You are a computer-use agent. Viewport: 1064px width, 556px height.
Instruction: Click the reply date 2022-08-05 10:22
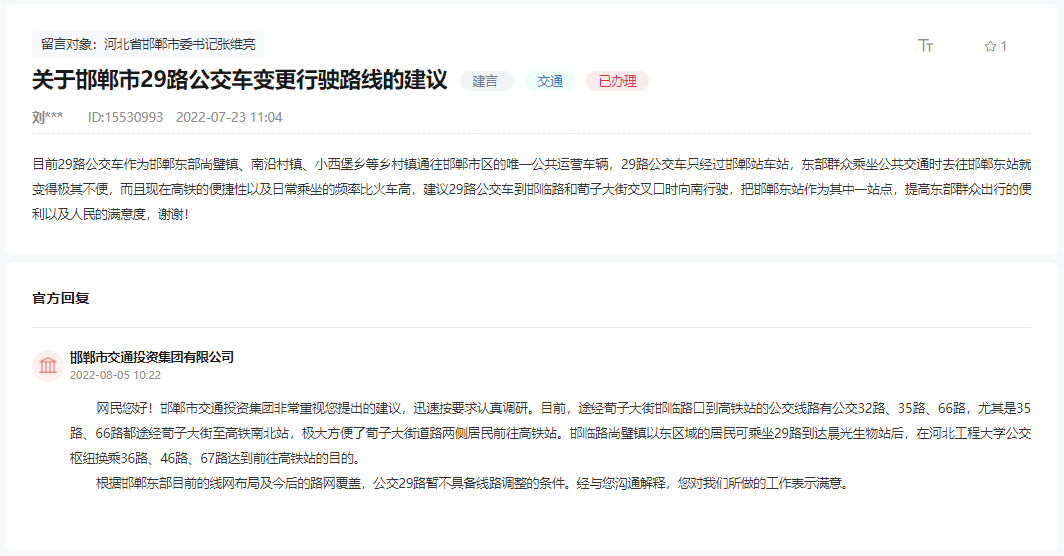point(115,375)
